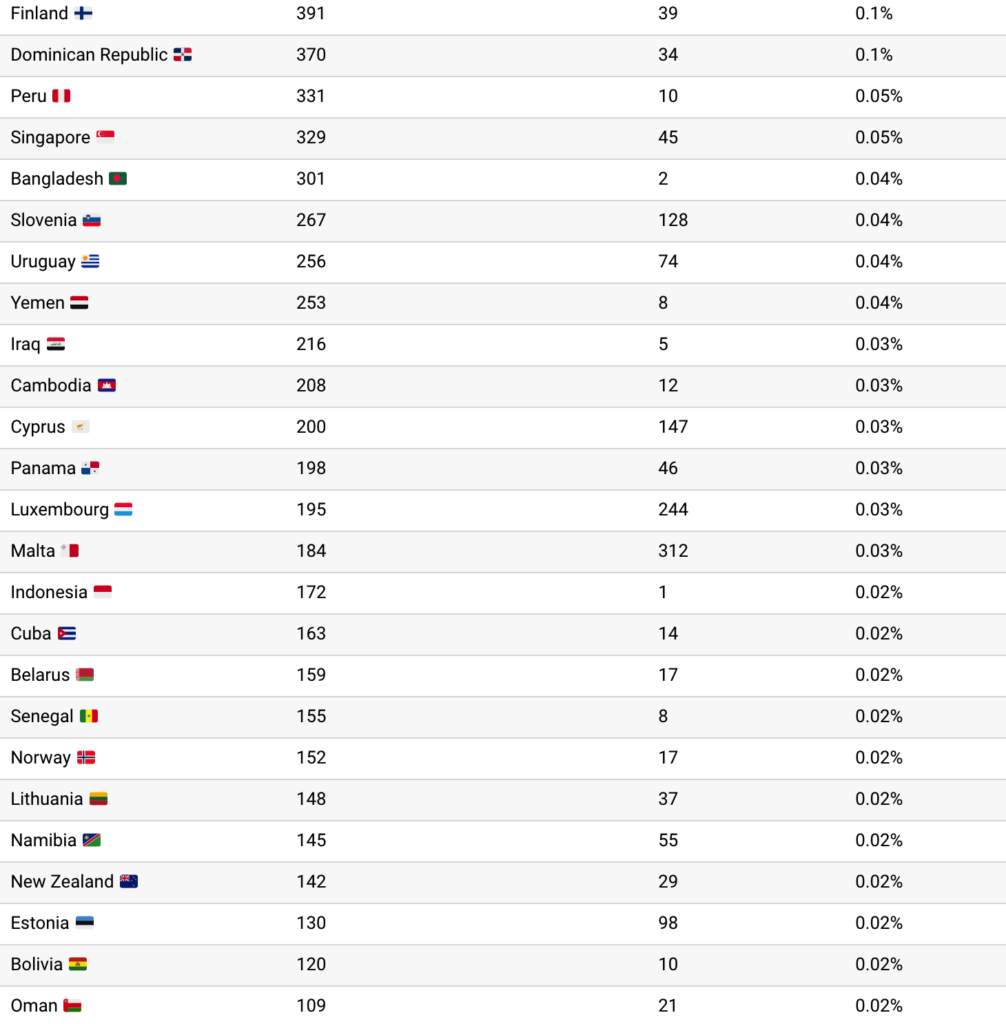Select the Norway row value 152
Image resolution: width=1006 pixels, height=1024 pixels.
pos(311,758)
